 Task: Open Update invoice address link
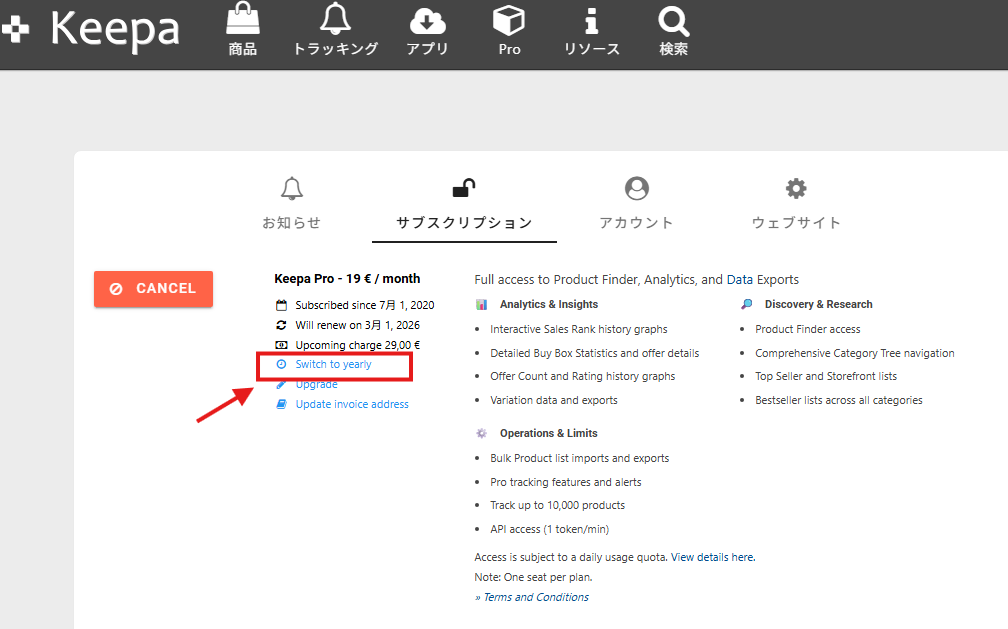pyautogui.click(x=351, y=405)
